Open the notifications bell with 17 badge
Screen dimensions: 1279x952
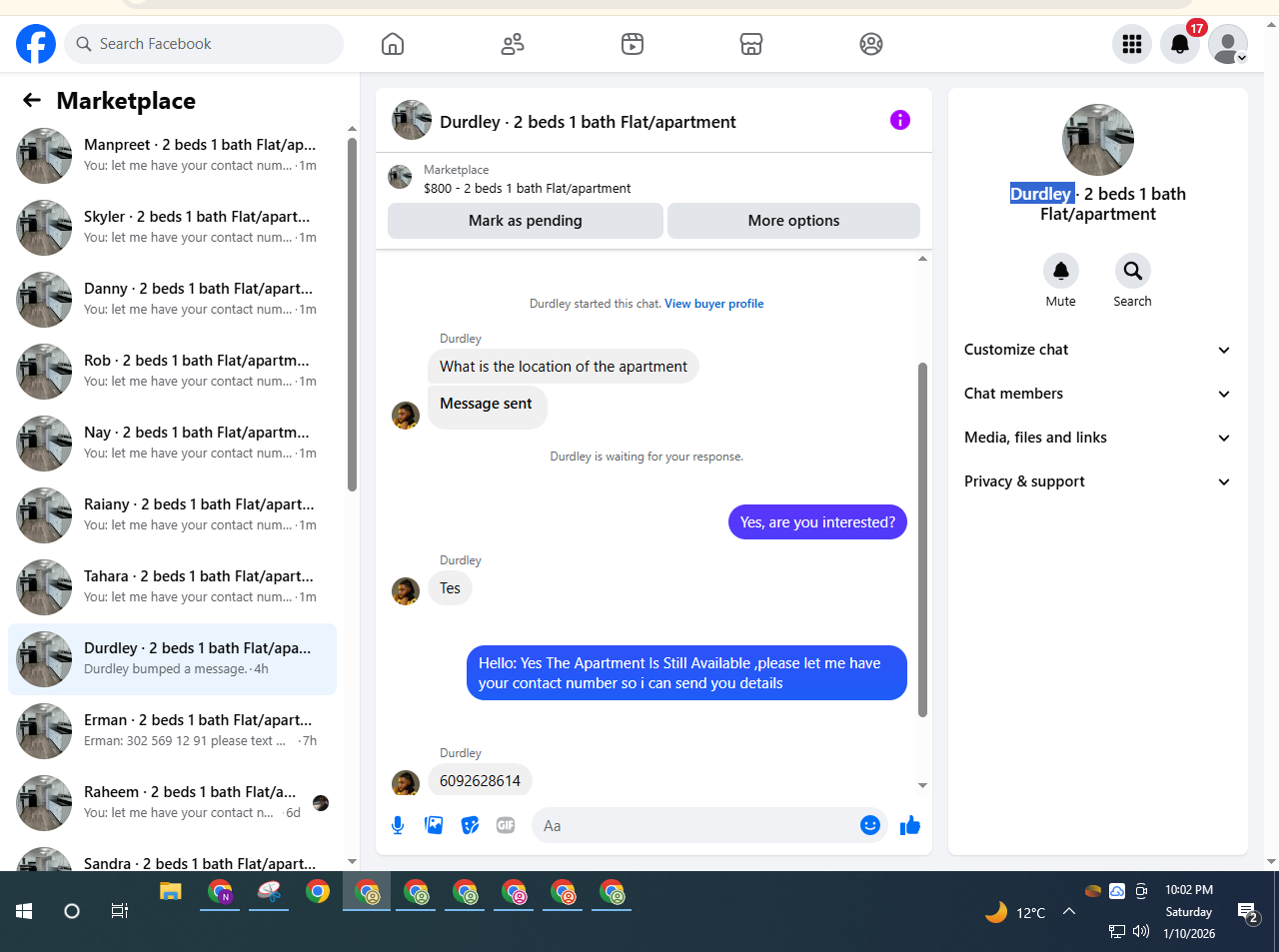point(1180,44)
